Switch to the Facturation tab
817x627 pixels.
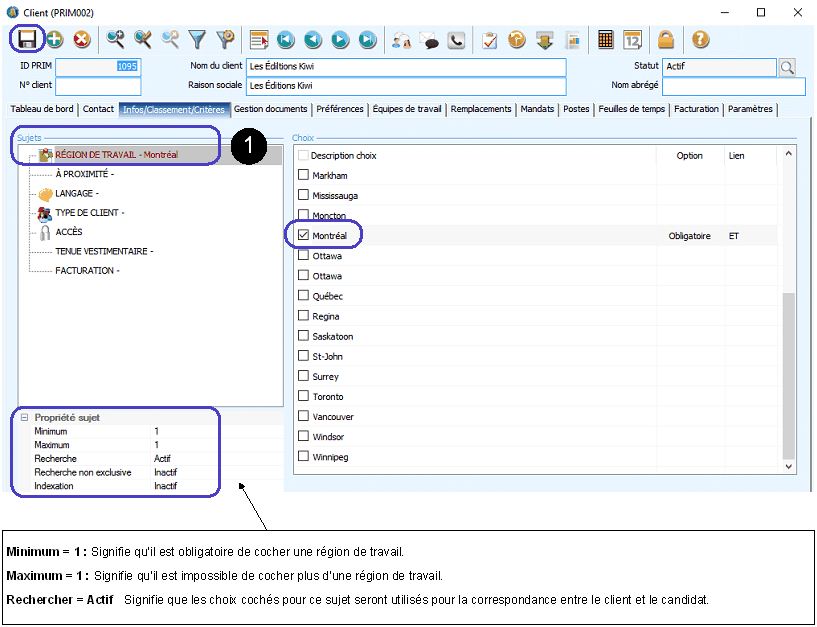[696, 109]
